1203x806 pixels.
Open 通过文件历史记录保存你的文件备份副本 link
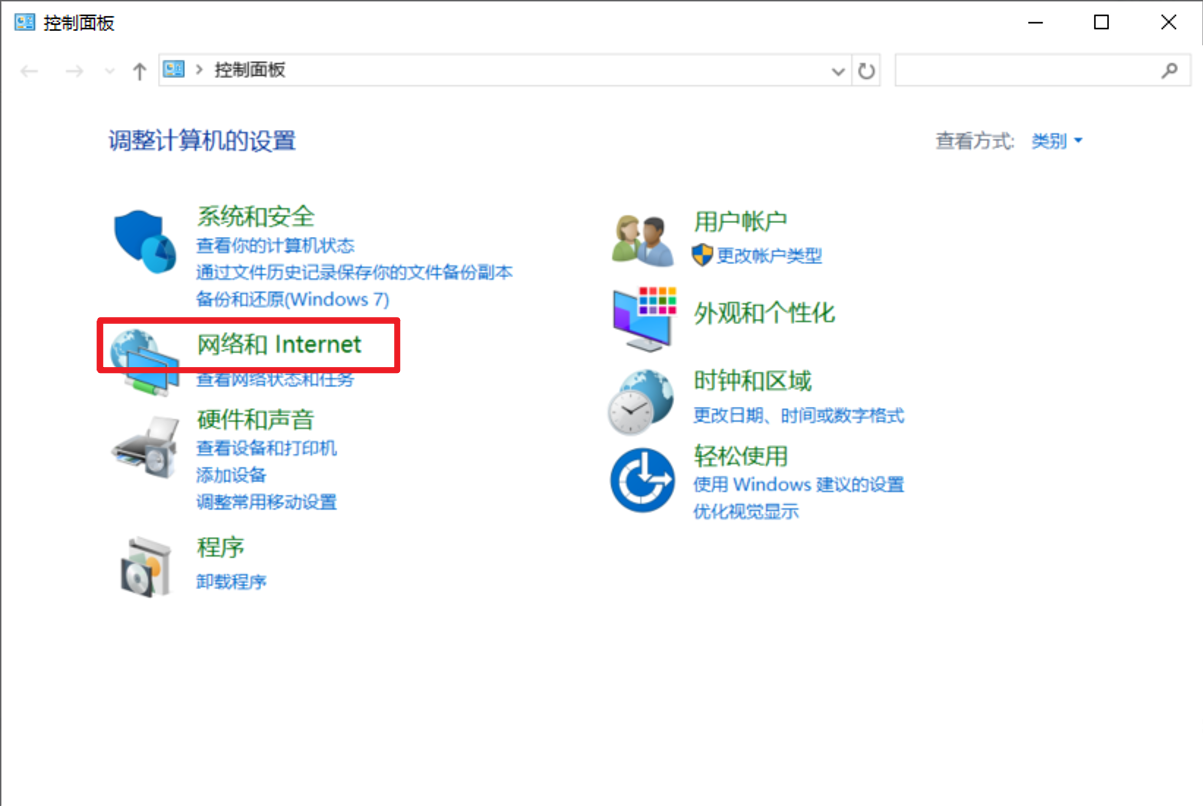click(354, 272)
